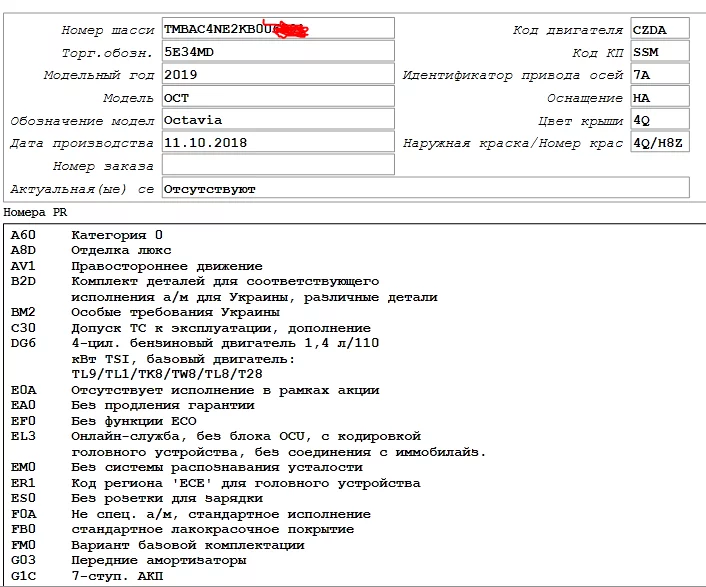Click the Дата производства label
Viewport: 706px width, 587px height.
82,143
